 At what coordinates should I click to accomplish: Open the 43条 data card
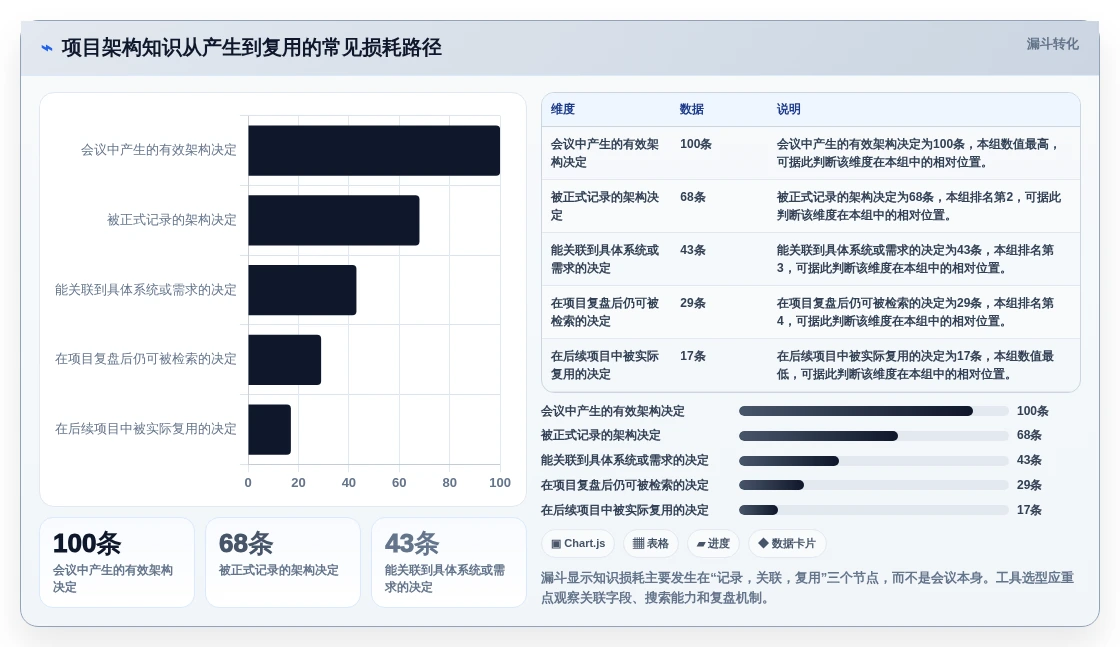[449, 563]
